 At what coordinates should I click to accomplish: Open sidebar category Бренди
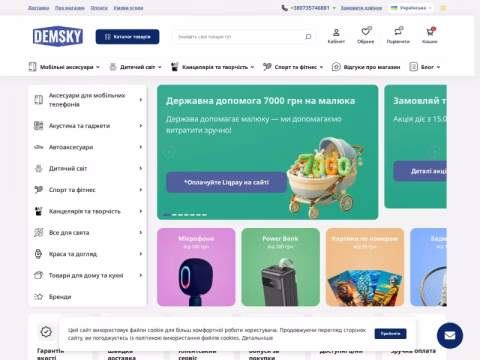tap(60, 297)
